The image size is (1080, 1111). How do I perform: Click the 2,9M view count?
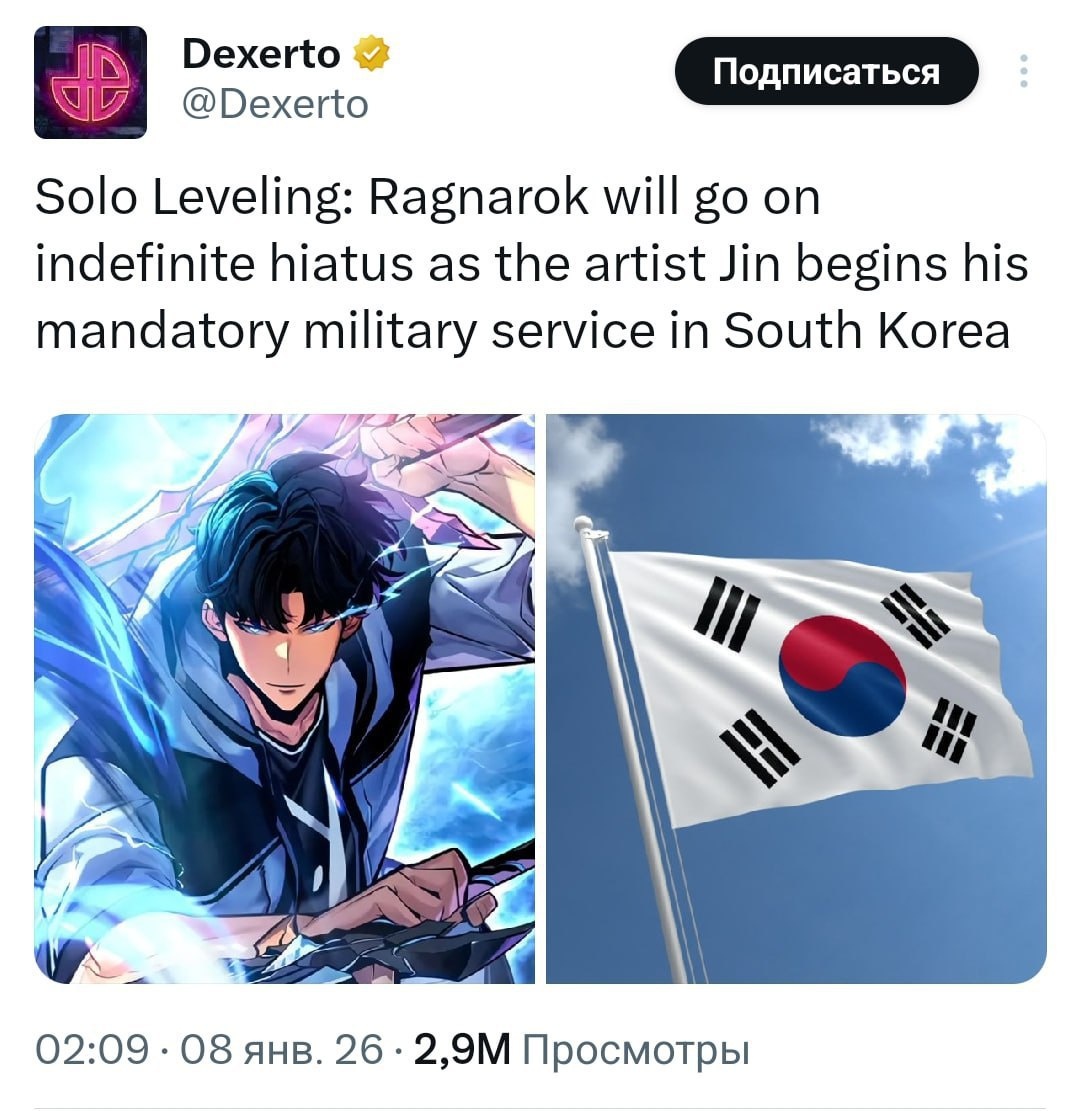click(462, 1049)
